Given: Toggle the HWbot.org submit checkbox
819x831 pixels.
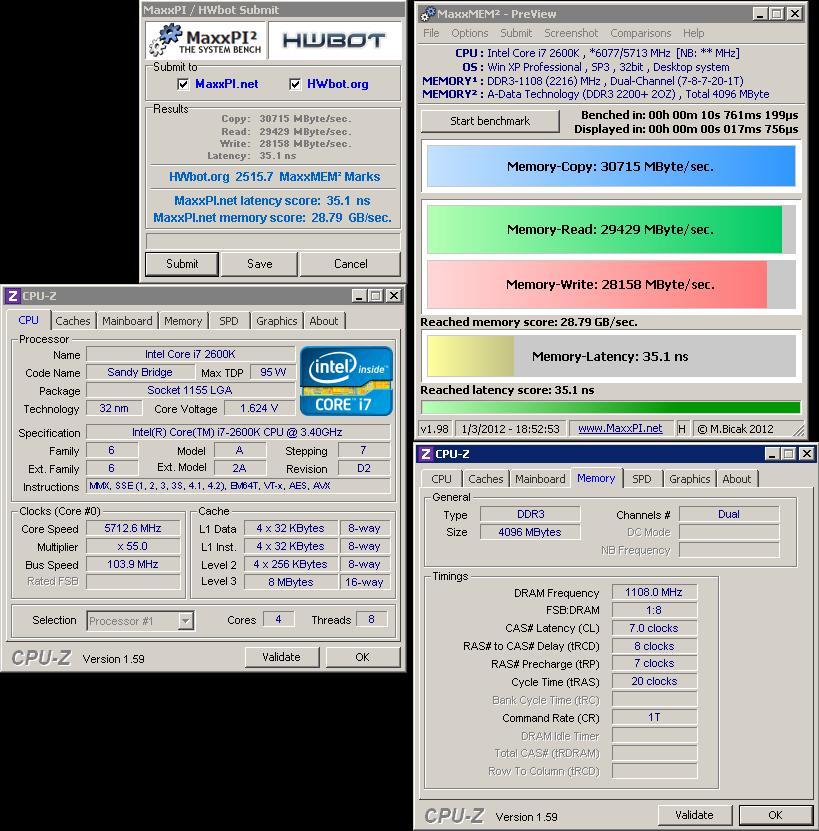Looking at the screenshot, I should [295, 84].
